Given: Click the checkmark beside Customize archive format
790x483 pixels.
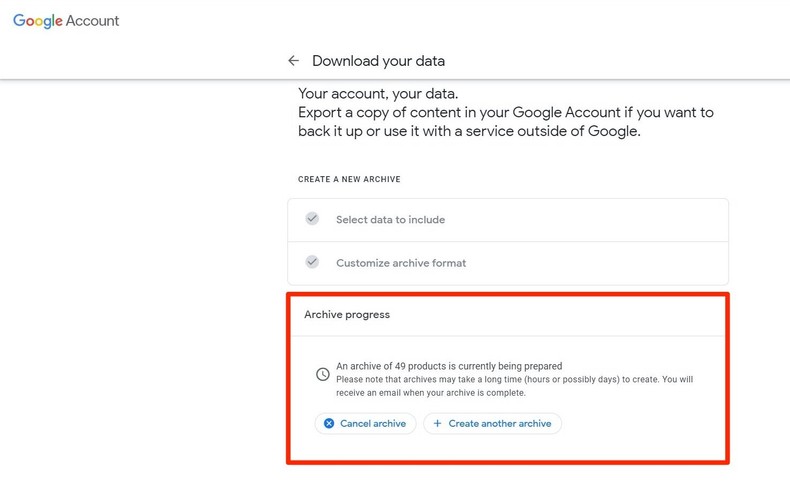Looking at the screenshot, I should (312, 262).
